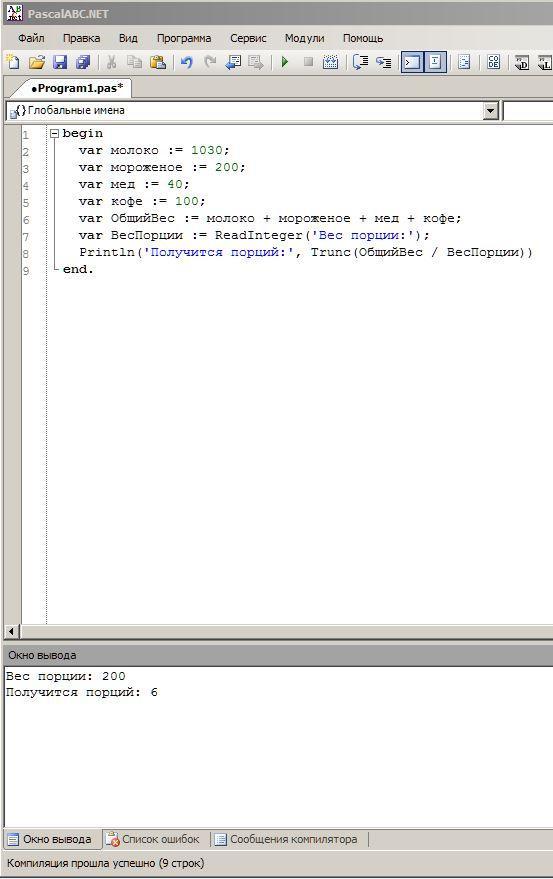Open the Сервис menu

[x=248, y=38]
